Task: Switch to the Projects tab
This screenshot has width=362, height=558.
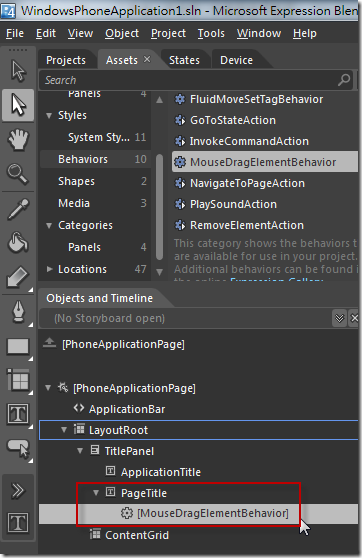Action: [66, 60]
